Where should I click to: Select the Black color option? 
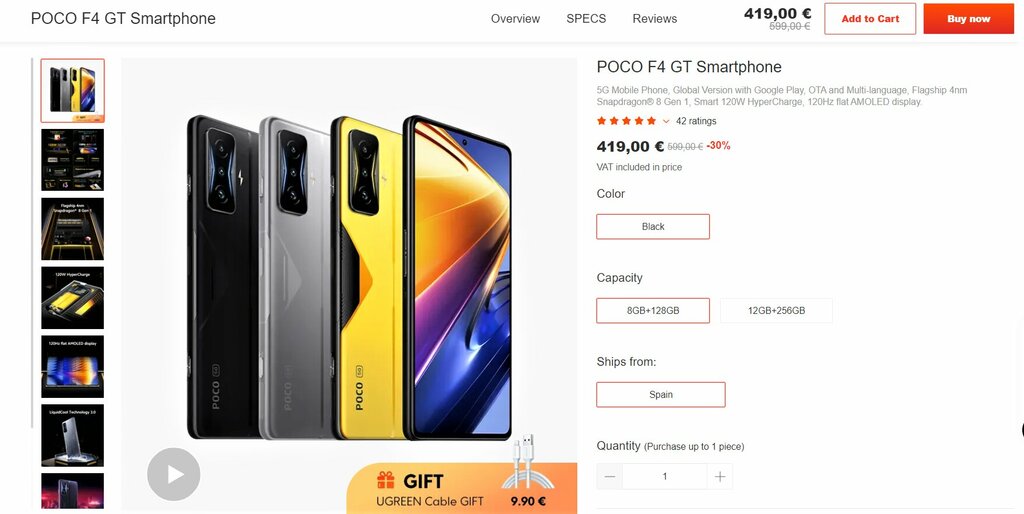pos(653,227)
